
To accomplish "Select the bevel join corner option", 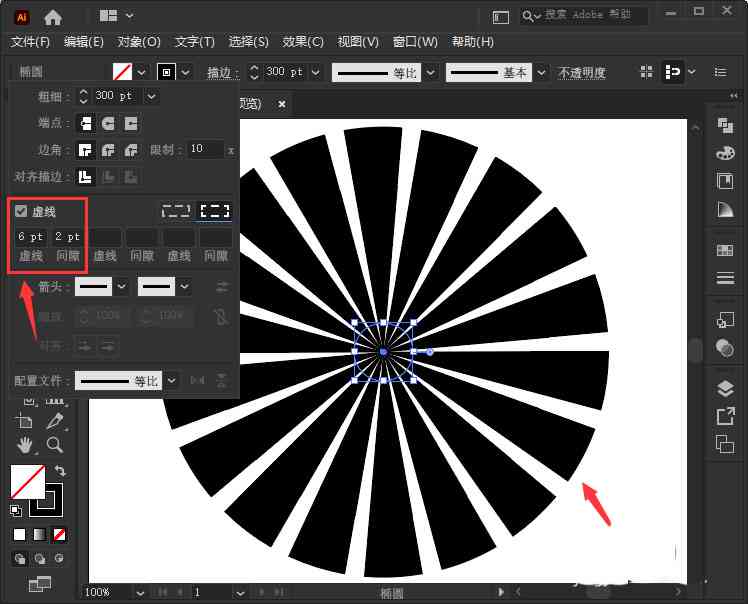I will coord(131,150).
